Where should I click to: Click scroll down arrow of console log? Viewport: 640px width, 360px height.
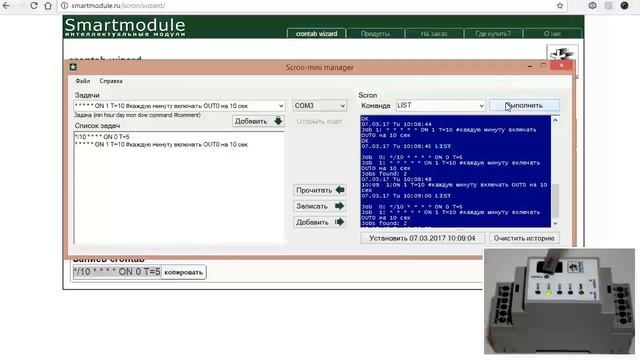(555, 223)
